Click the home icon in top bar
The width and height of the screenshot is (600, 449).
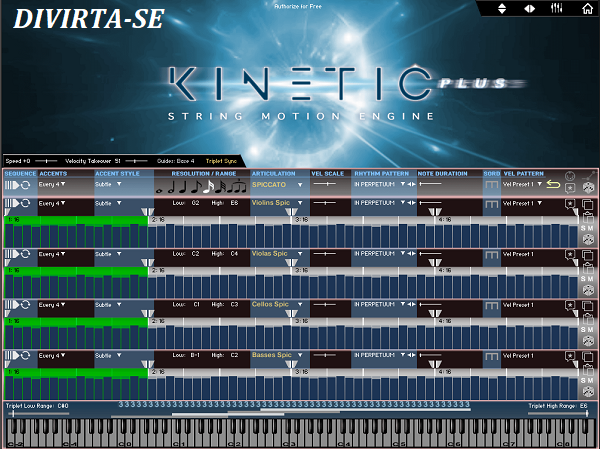pyautogui.click(x=587, y=8)
